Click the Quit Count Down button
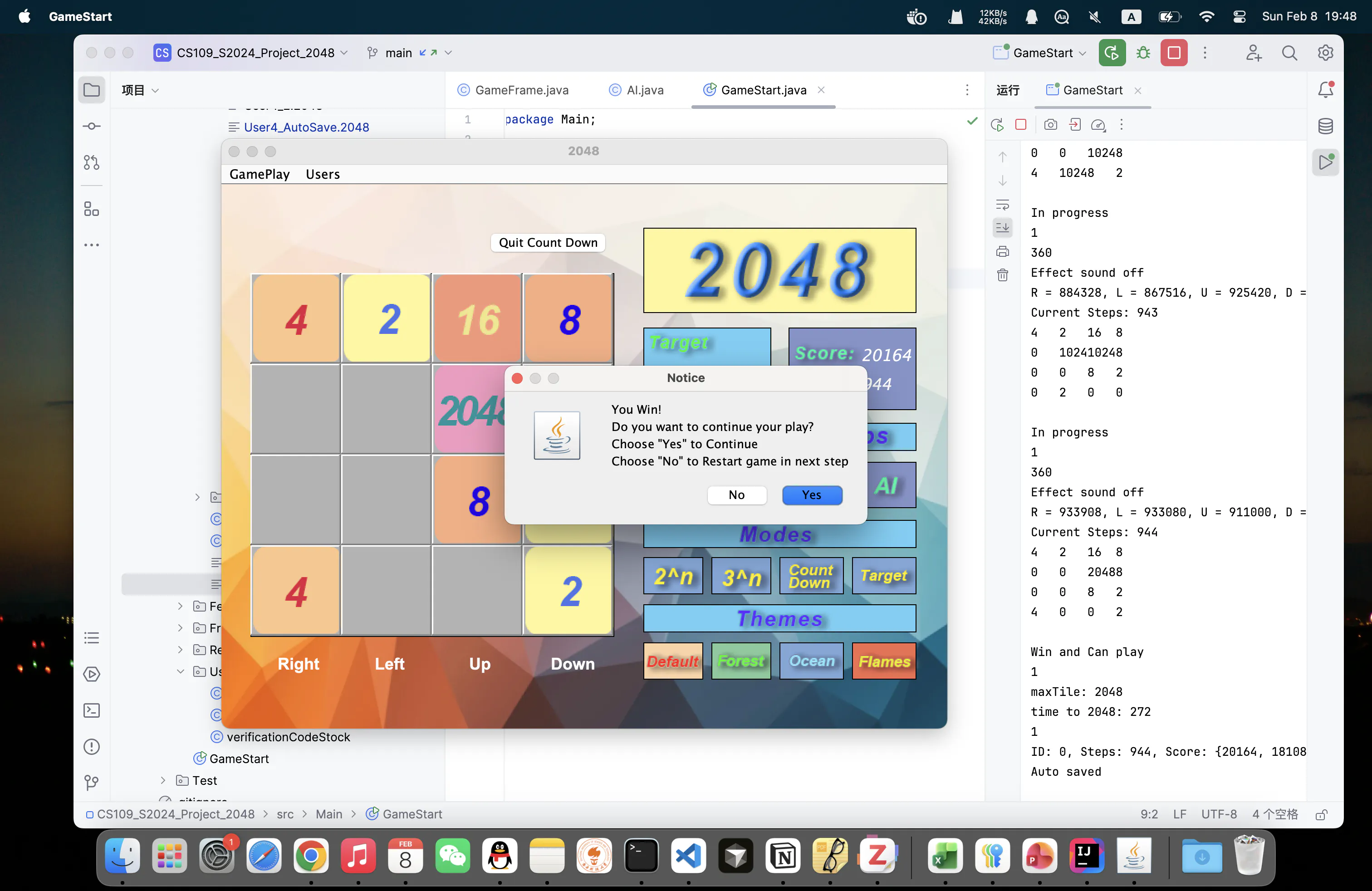The height and width of the screenshot is (891, 1372). coord(548,243)
